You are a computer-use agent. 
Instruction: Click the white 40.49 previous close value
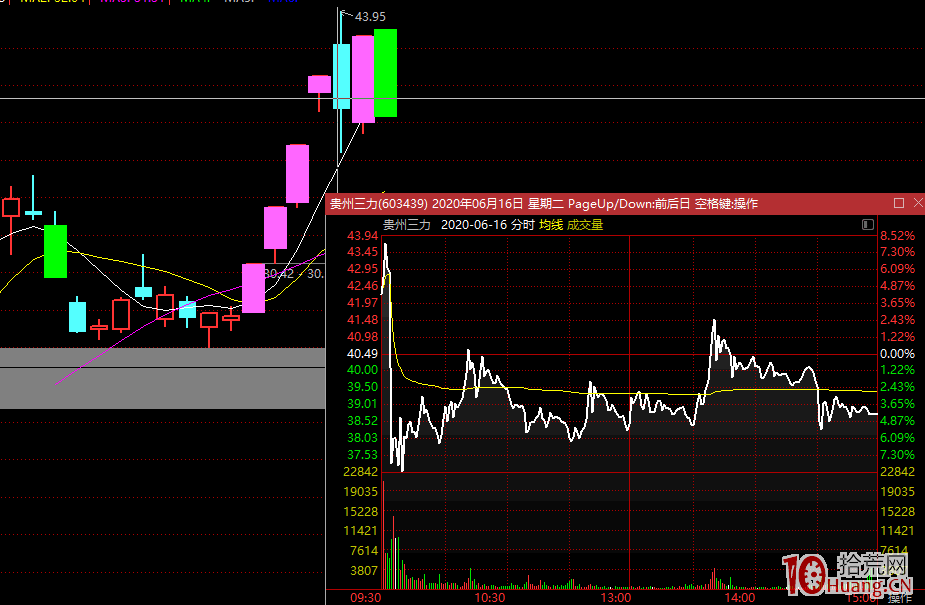[x=362, y=354]
